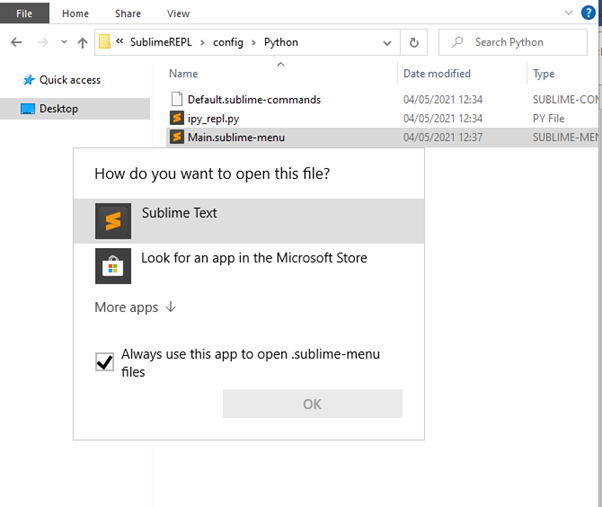Click the Sublime icon of Main.sublime-menu
602x507 pixels.
(177, 137)
